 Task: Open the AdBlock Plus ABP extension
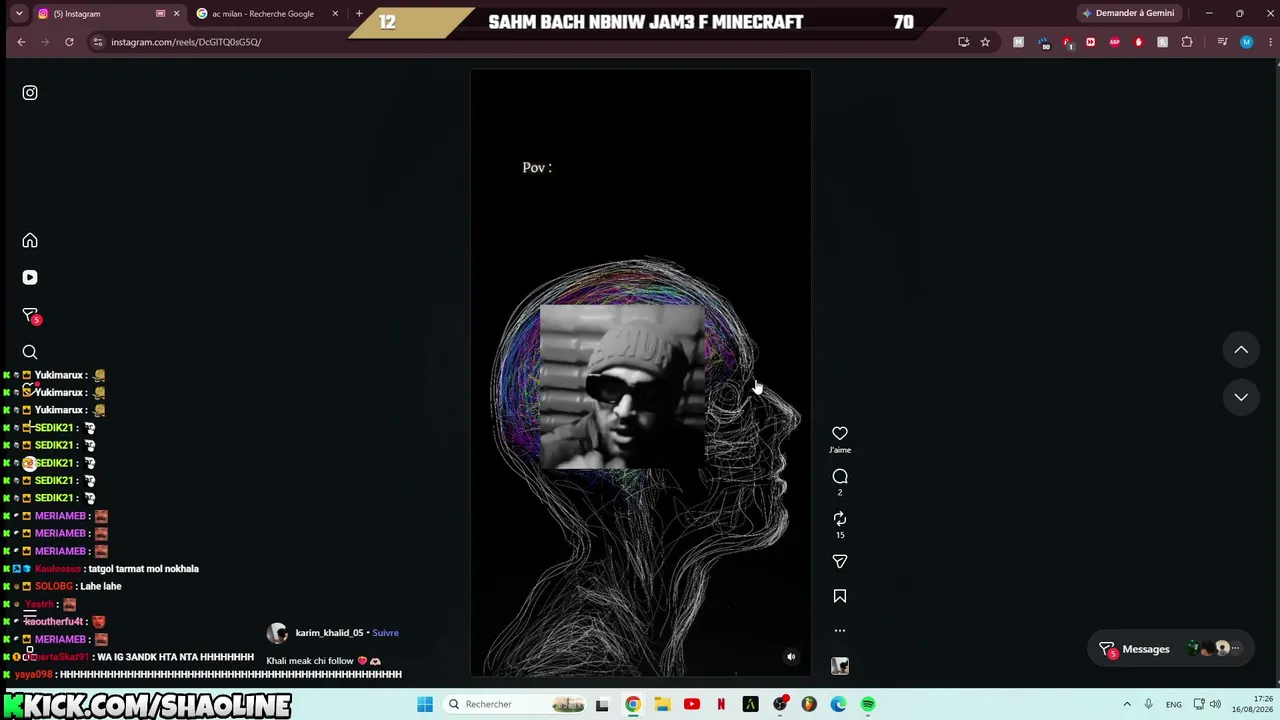pyautogui.click(x=1114, y=42)
